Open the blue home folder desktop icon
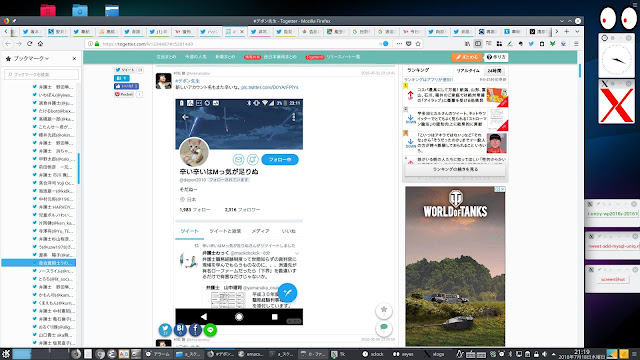 [80, 10]
